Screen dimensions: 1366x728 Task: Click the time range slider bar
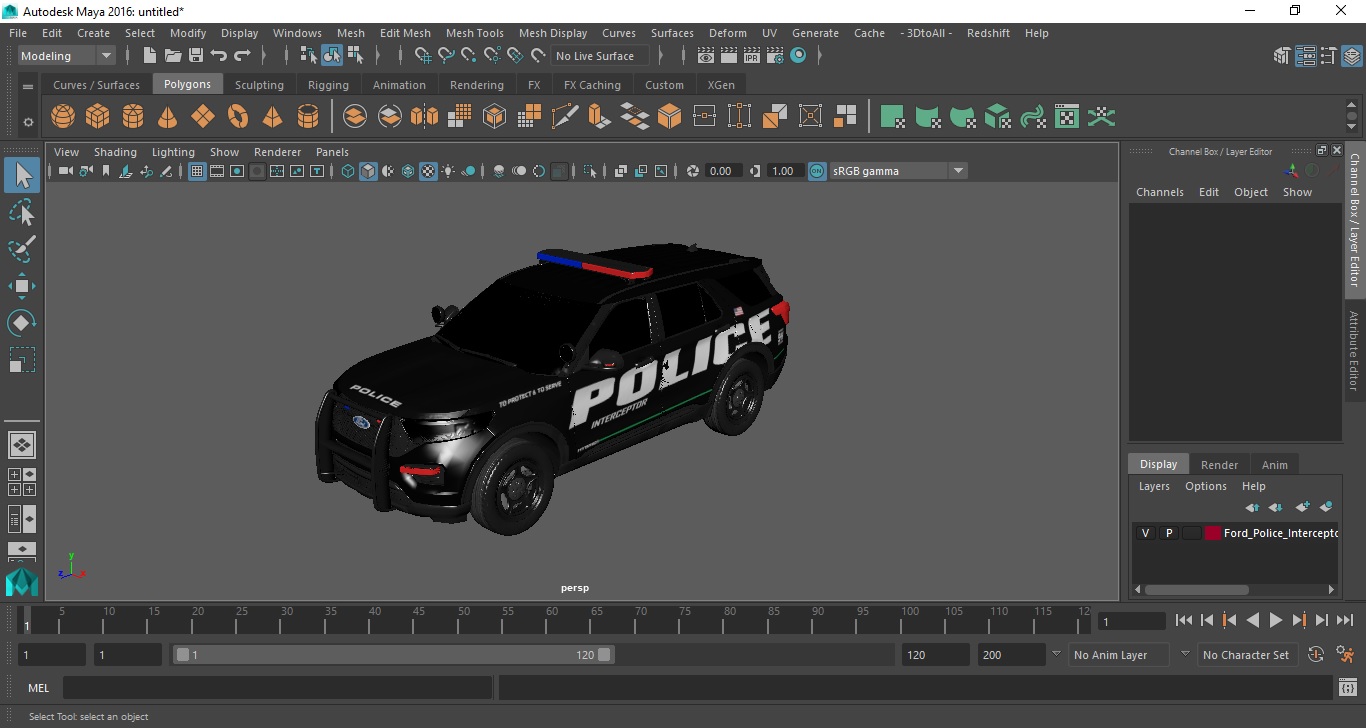click(393, 655)
